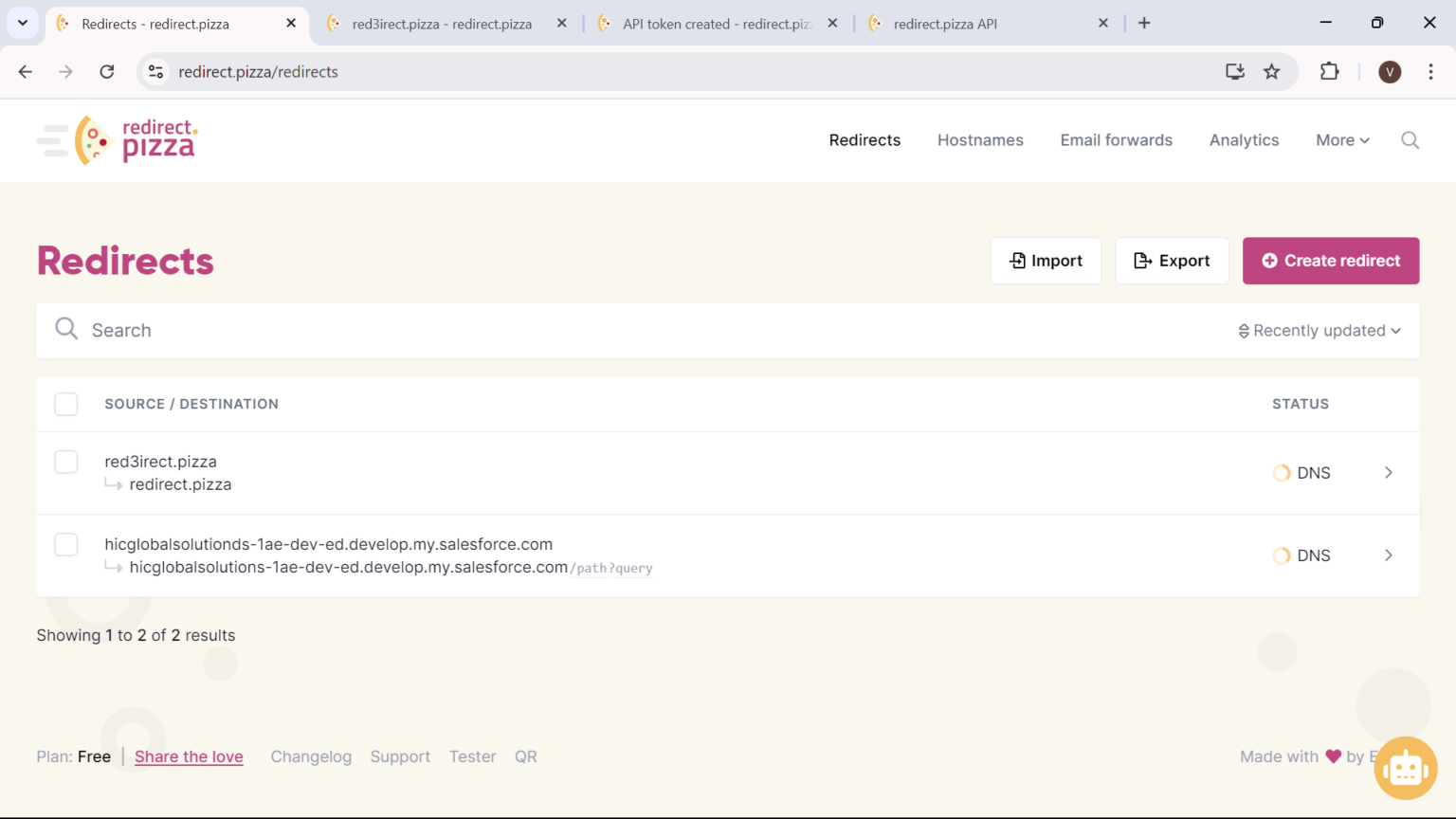View site information icon beside URL
The image size is (1456, 819).
(x=156, y=72)
